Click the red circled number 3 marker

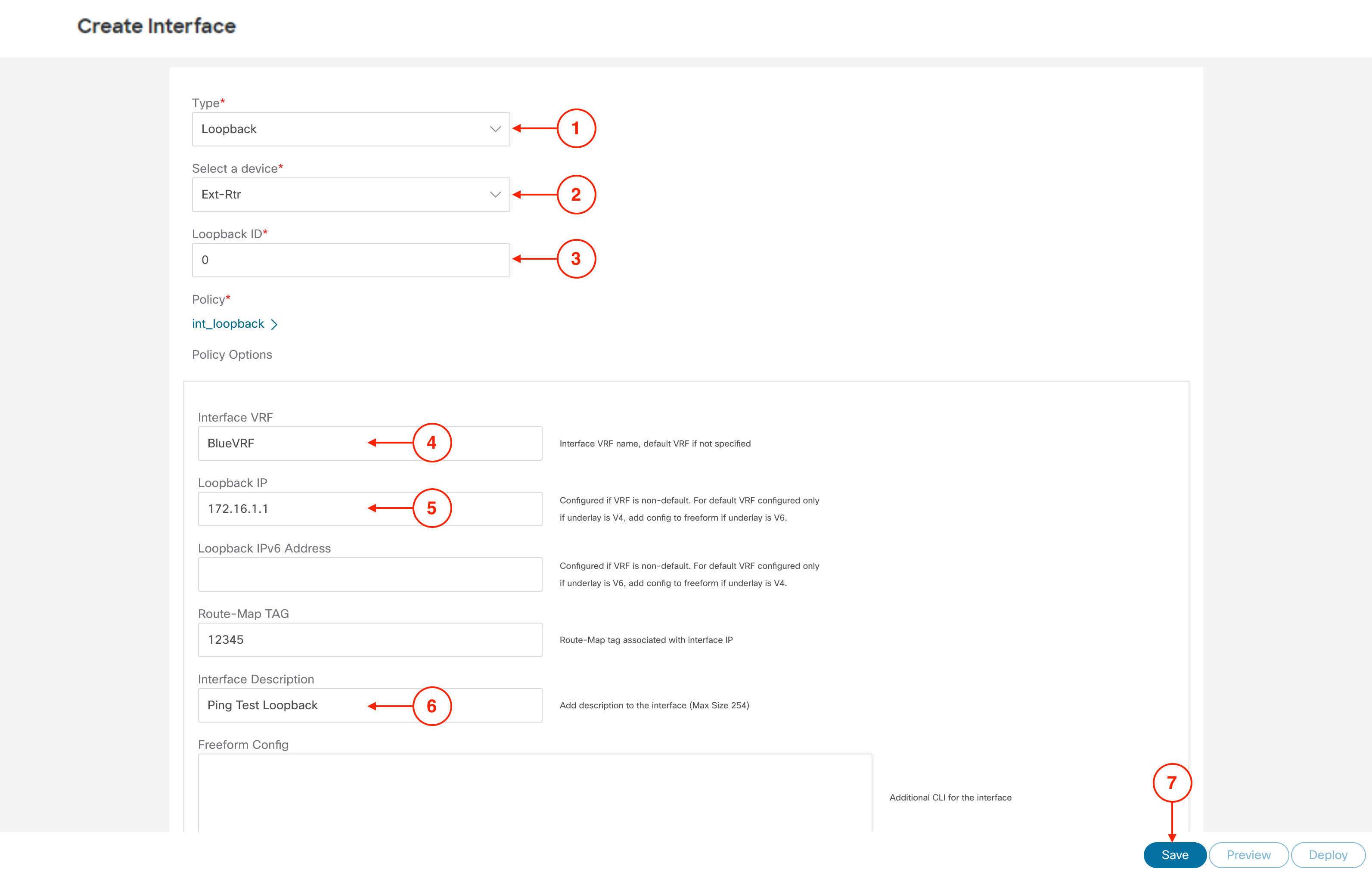[x=576, y=259]
